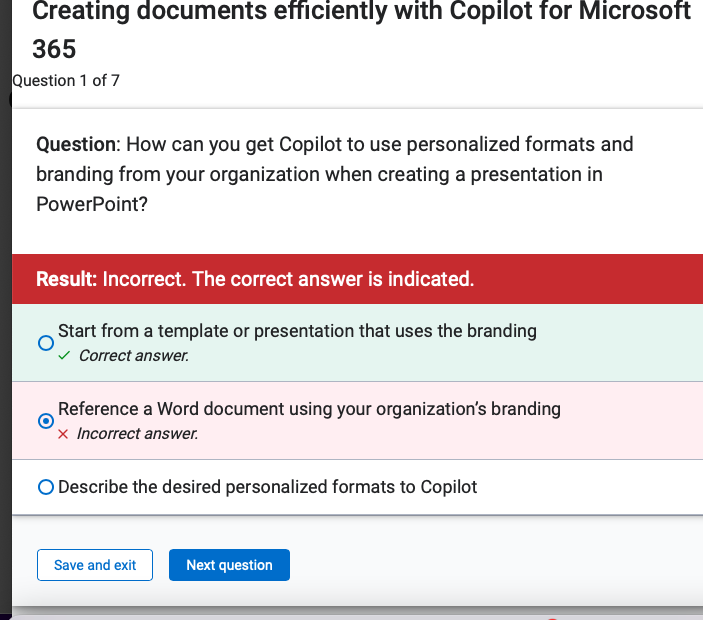Choose 'Describe the desired personalized formats' radio option
This screenshot has height=620, width=703.
click(x=46, y=487)
